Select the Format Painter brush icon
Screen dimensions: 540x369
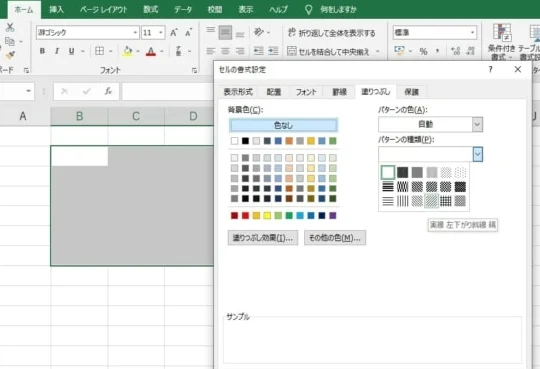tap(10, 55)
